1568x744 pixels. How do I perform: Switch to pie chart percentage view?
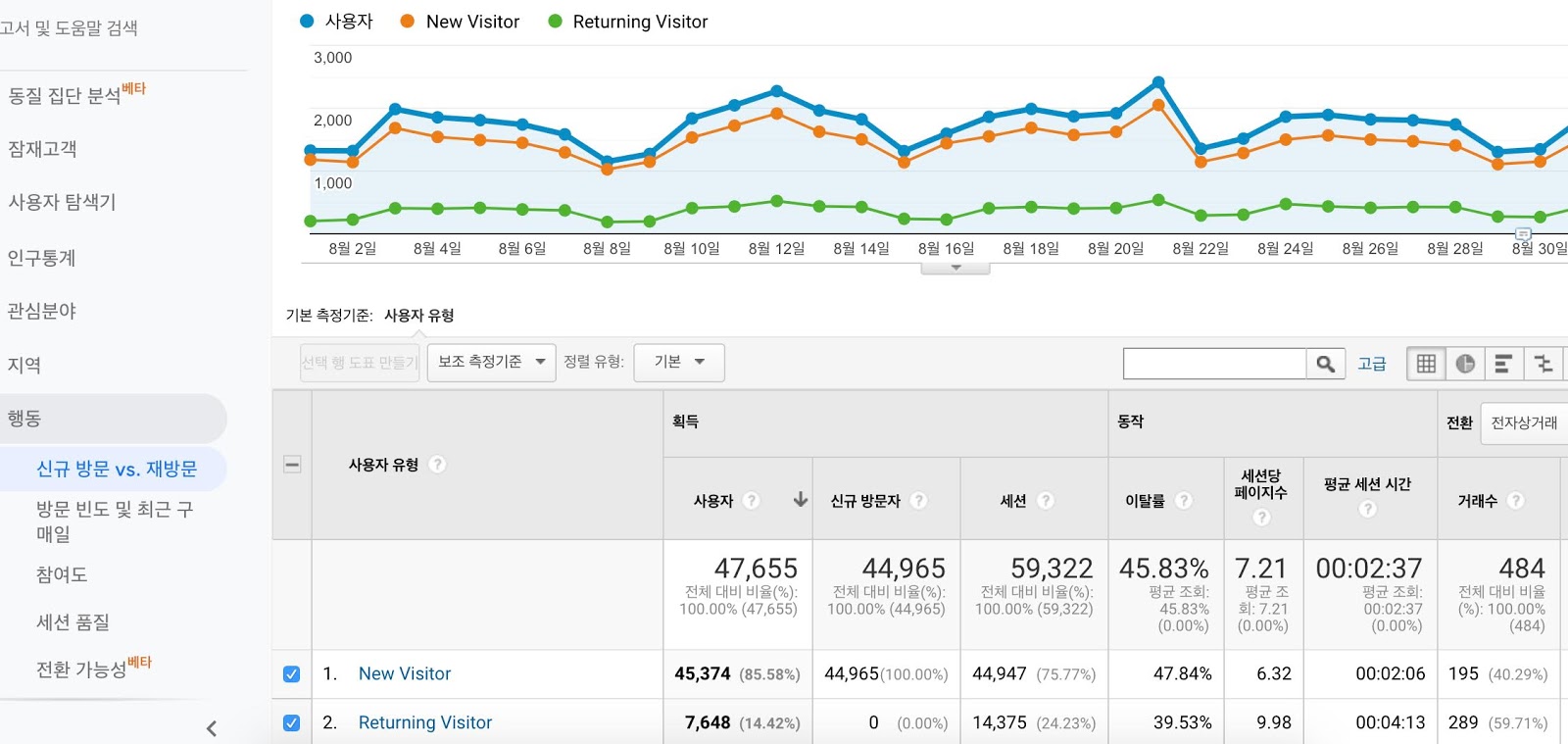(1465, 364)
